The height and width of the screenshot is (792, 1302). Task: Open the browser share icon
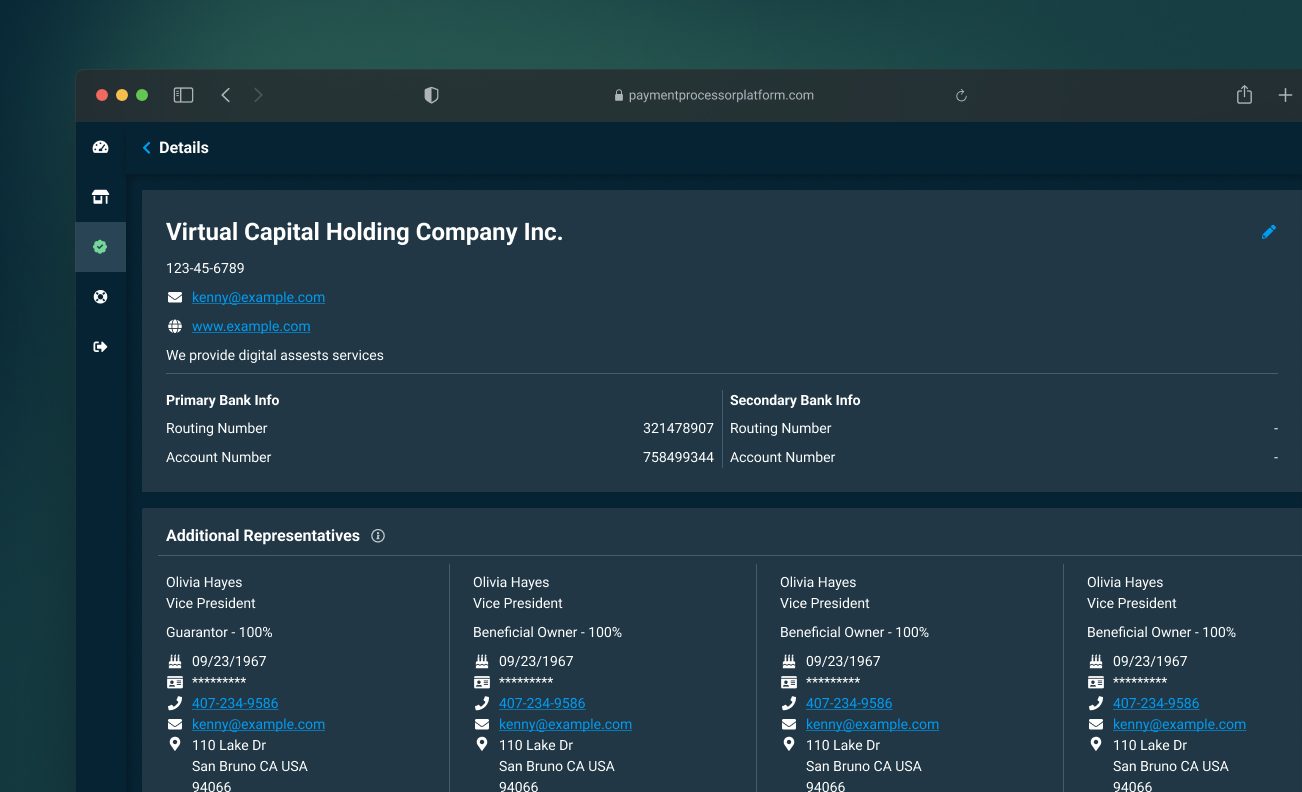click(x=1244, y=94)
